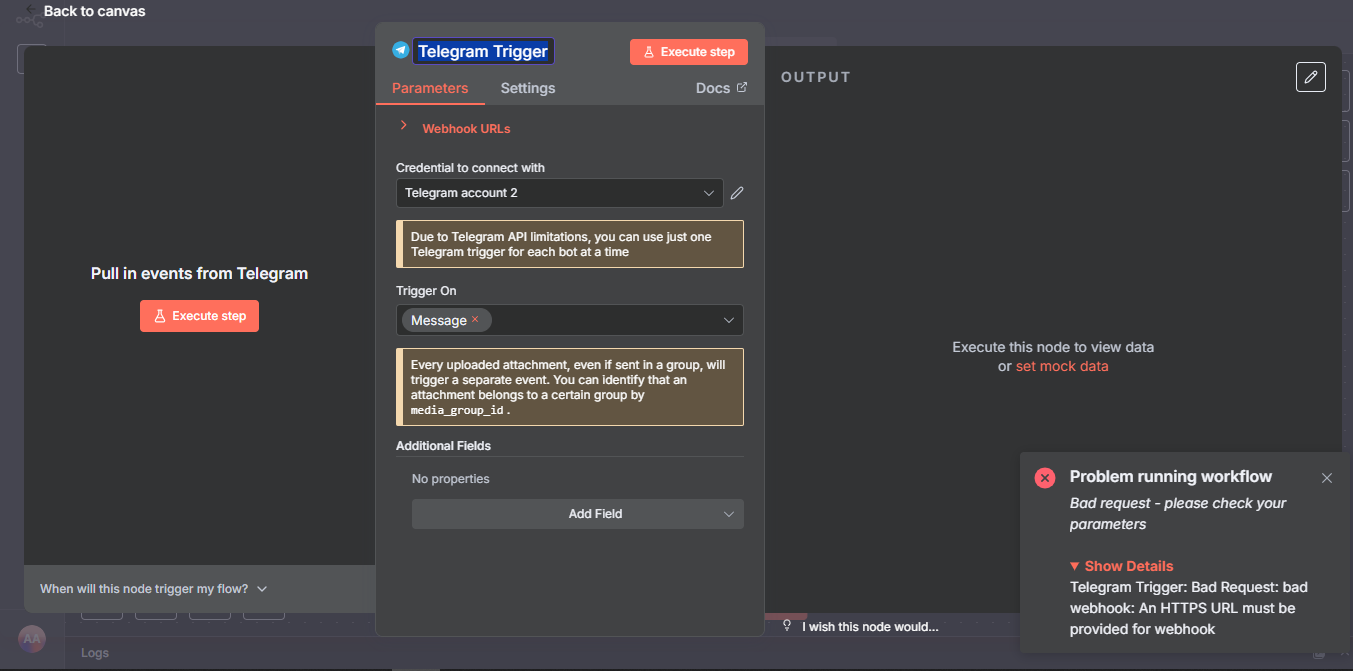Click the Telegram Trigger node name field
Viewport: 1353px width, 671px height.
483,51
